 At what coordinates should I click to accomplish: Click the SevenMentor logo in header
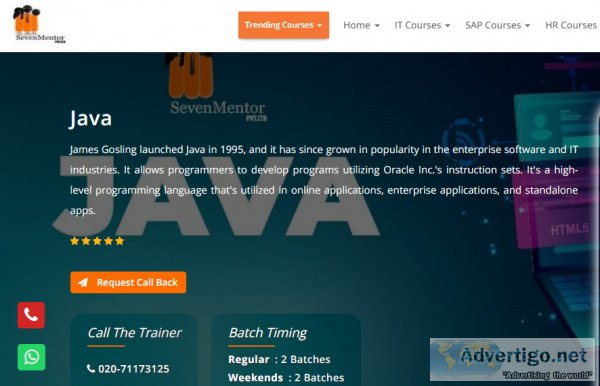(x=39, y=24)
